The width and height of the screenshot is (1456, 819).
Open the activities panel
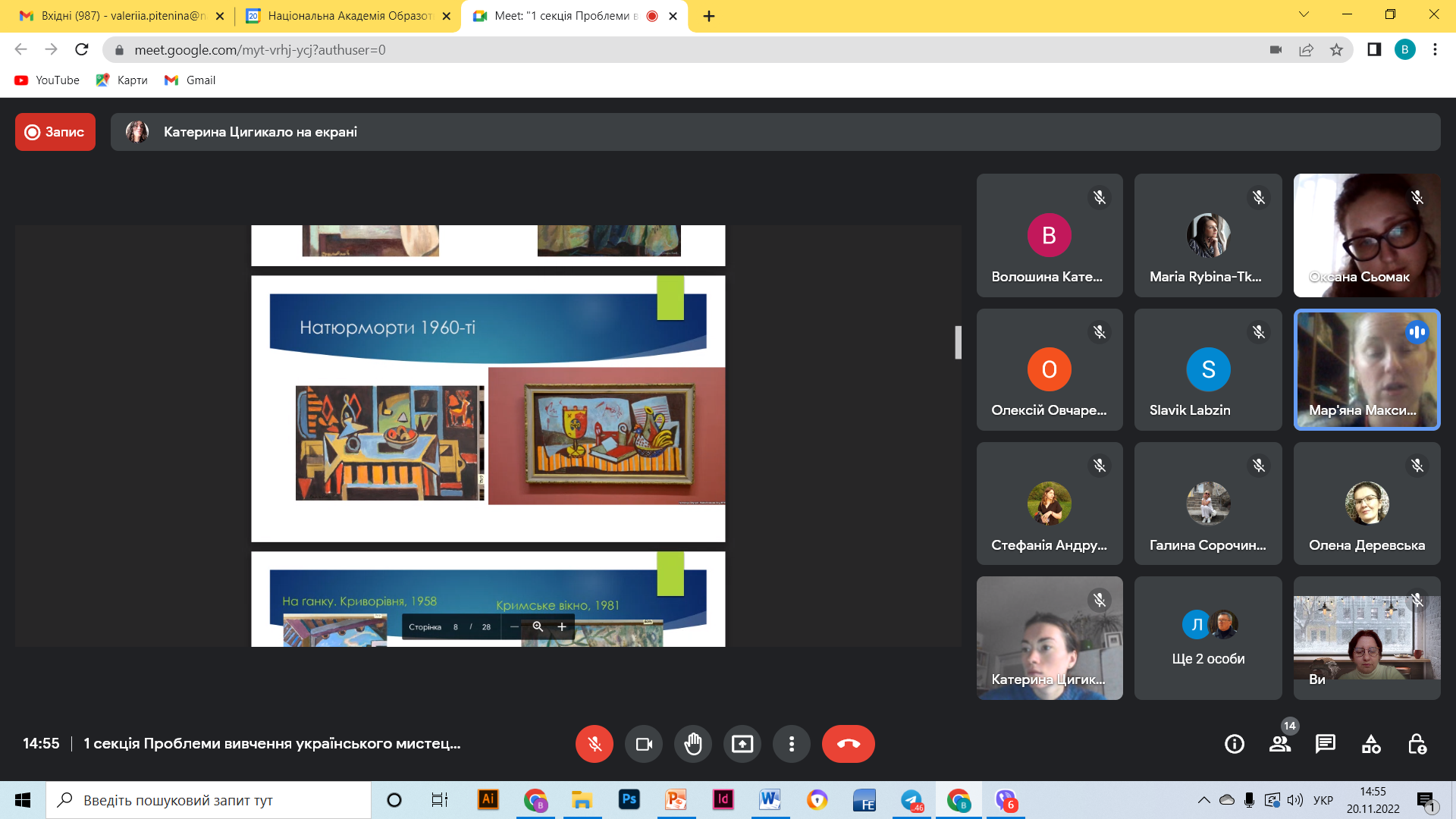pos(1371,744)
